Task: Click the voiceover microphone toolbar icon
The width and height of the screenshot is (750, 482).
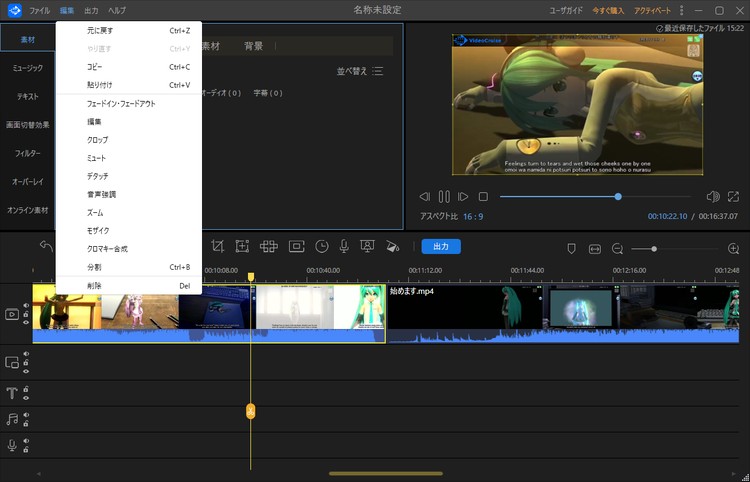Action: [x=343, y=246]
